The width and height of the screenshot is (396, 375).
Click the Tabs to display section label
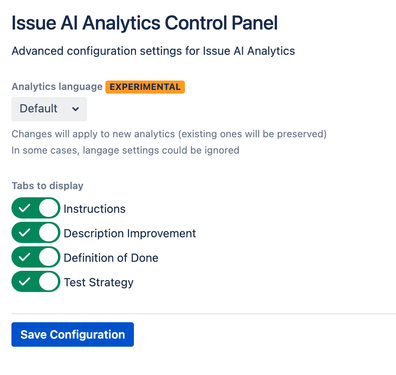[48, 186]
